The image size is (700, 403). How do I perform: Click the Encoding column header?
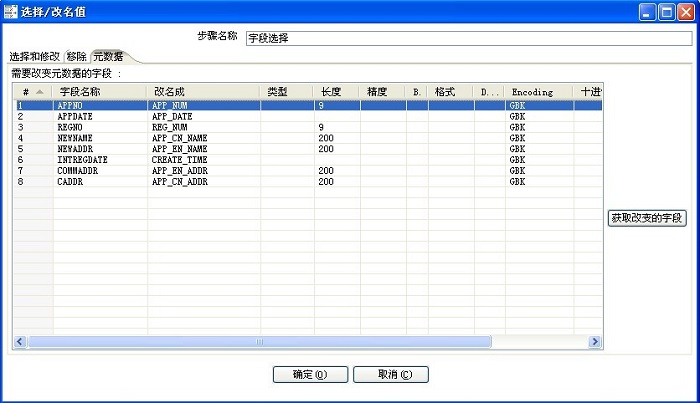point(532,92)
